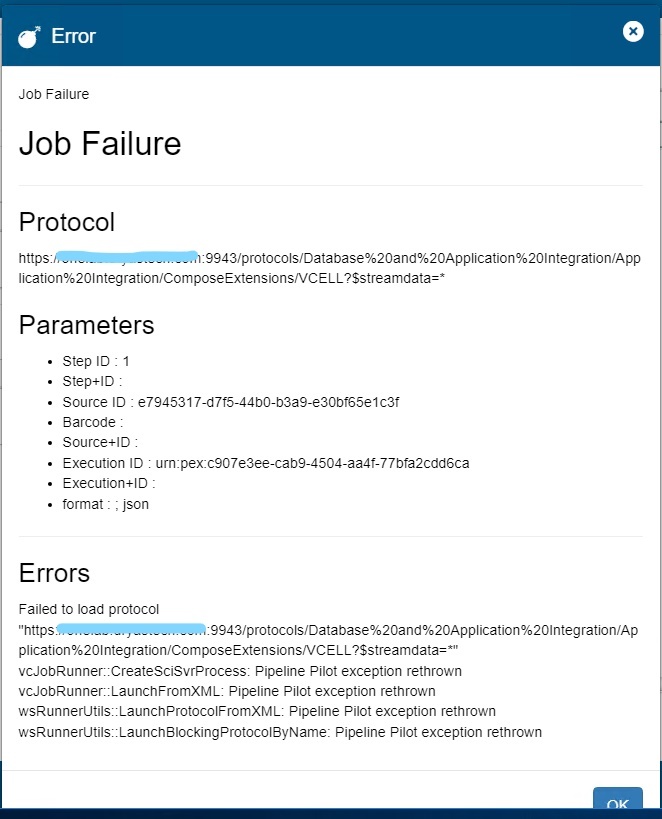
Task: Click the wsRunnerUtils::LaunchBlockingProtocolByName error line
Action: pyautogui.click(x=280, y=732)
